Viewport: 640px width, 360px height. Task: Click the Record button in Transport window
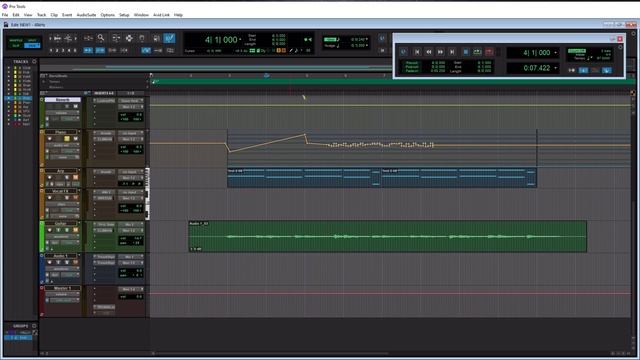pyautogui.click(x=489, y=52)
